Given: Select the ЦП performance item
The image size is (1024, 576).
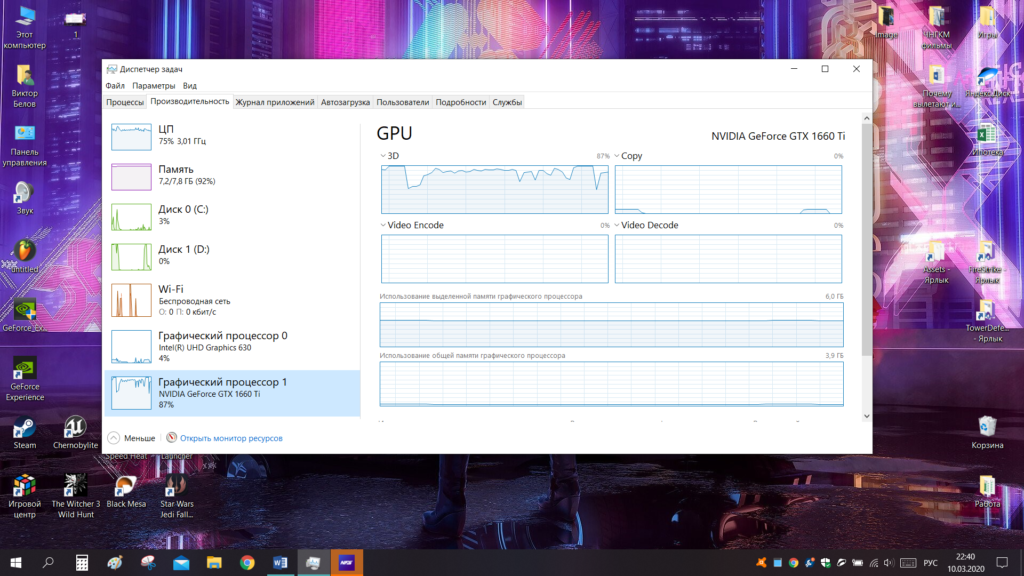Looking at the screenshot, I should 232,135.
